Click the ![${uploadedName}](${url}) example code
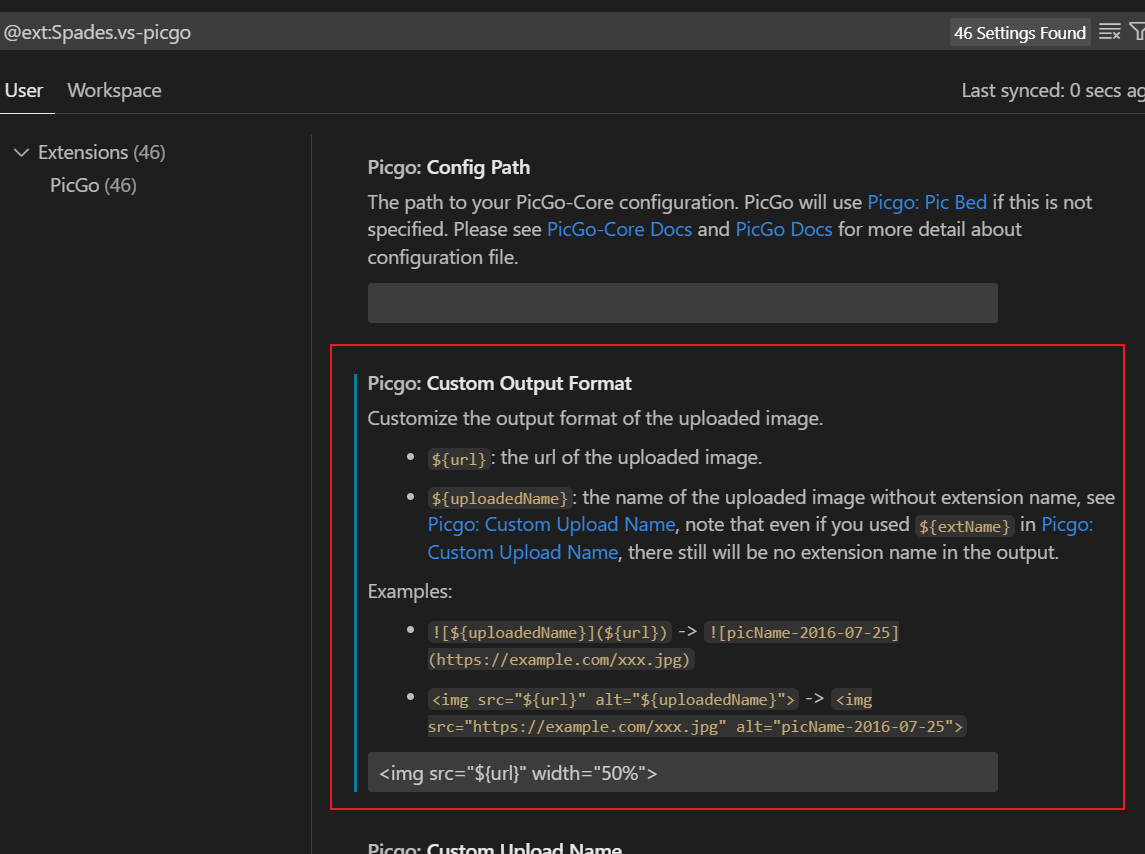This screenshot has height=854, width=1145. click(549, 632)
